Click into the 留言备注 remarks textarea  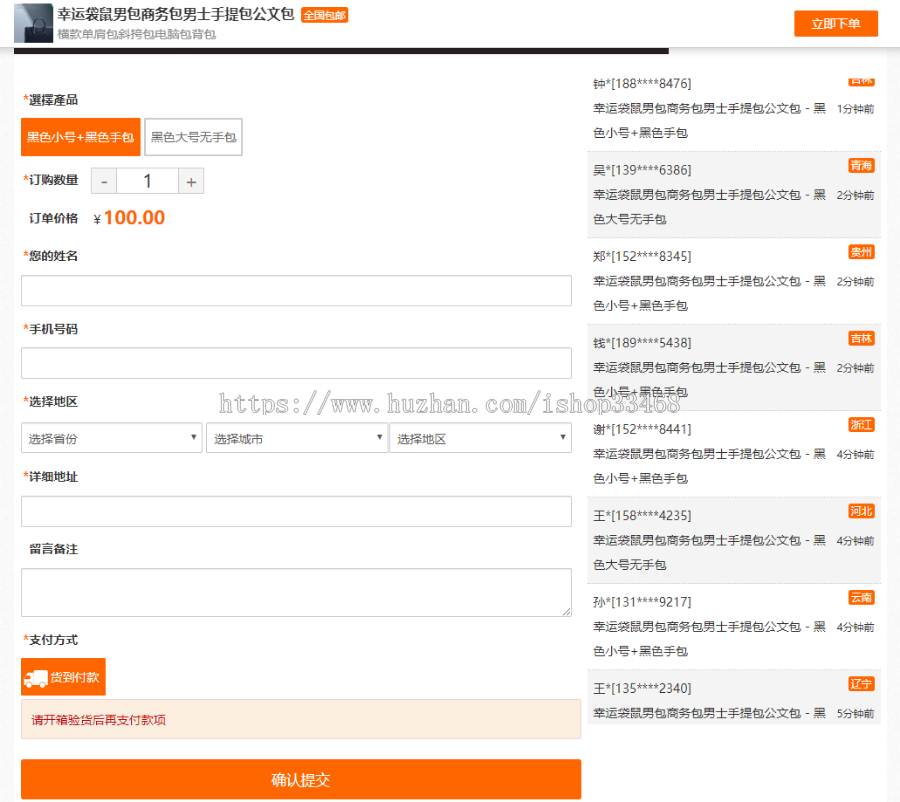tap(296, 592)
